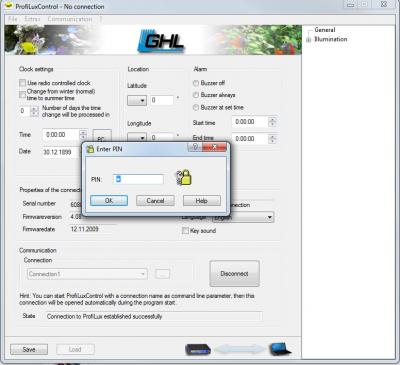This screenshot has width=400, height=365.
Task: Adjust the Time field spinner
Action: point(83,135)
